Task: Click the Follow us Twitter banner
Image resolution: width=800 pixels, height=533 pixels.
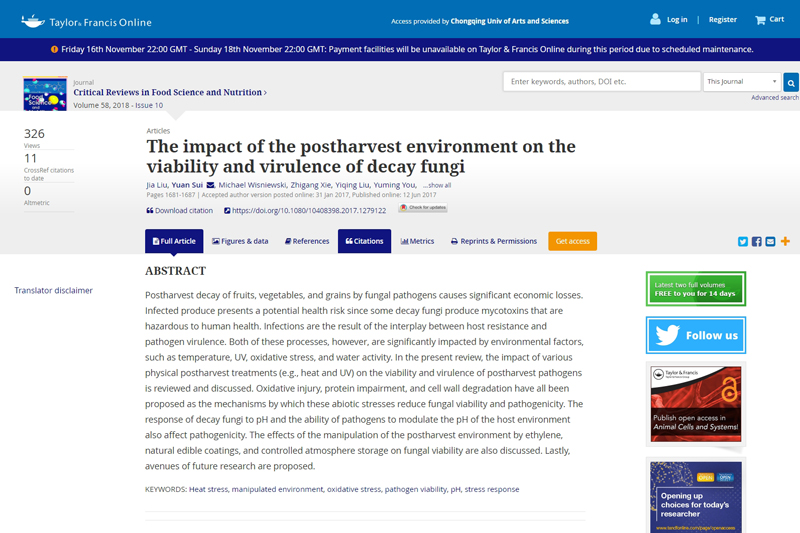Action: pos(695,335)
